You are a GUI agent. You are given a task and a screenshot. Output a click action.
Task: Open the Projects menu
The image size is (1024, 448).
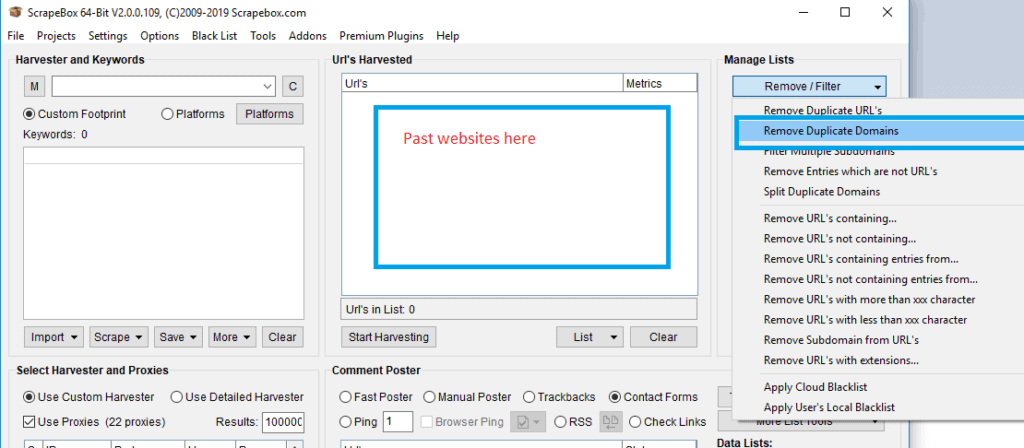point(56,36)
